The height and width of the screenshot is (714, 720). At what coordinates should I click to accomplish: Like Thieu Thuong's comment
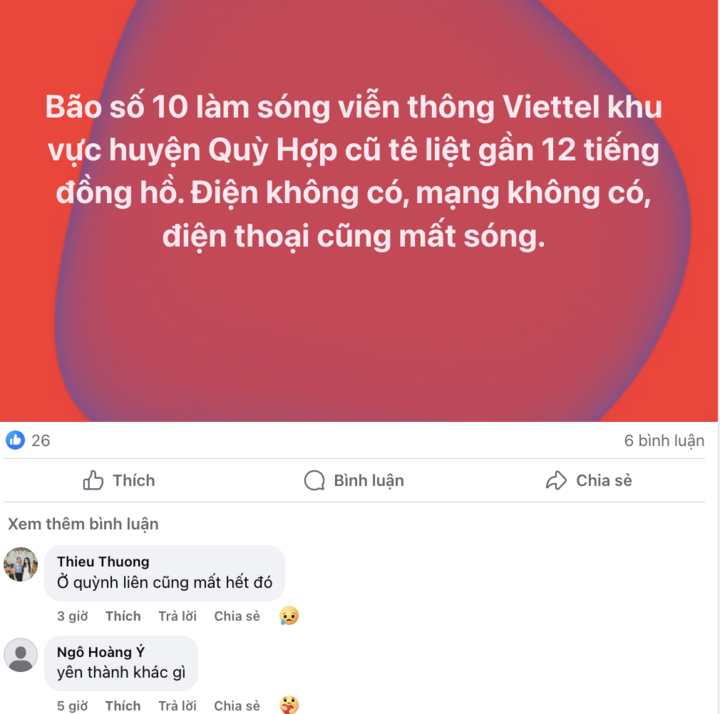click(x=123, y=616)
